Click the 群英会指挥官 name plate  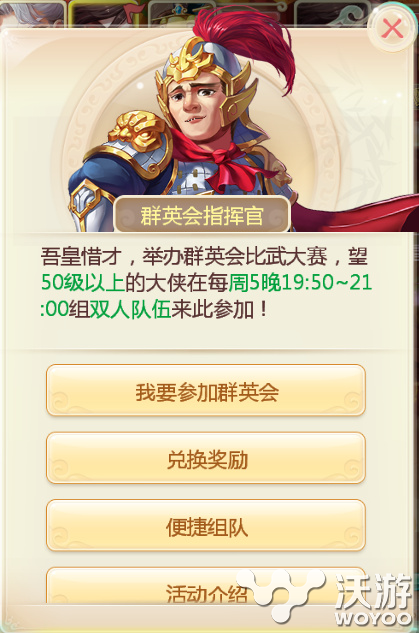pyautogui.click(x=203, y=215)
